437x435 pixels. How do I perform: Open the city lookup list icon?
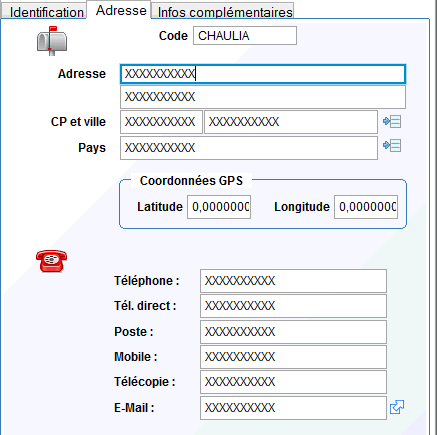(392, 121)
